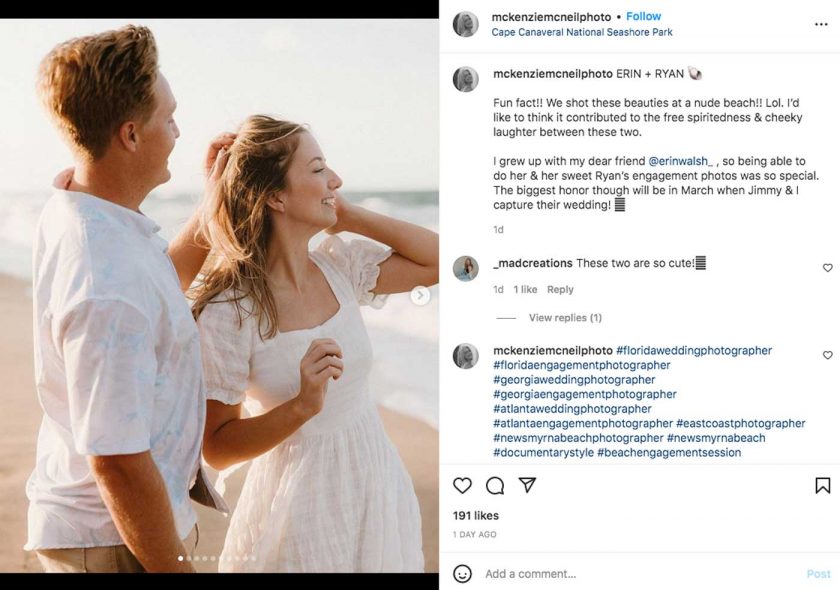Click profile avatar in post header
Screen dimensions: 840x590
465,24
